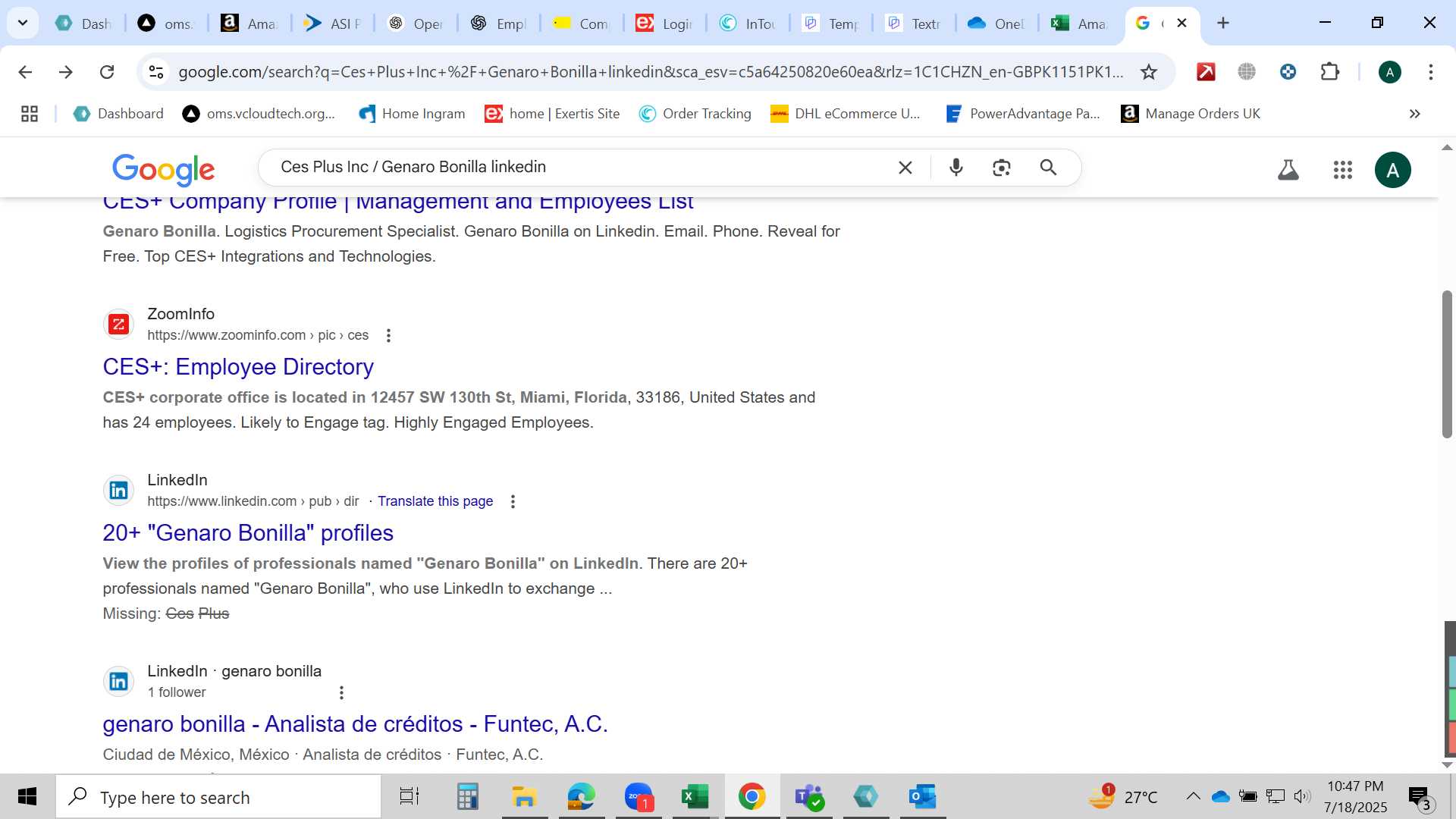Open Task View on the taskbar

pos(409,797)
